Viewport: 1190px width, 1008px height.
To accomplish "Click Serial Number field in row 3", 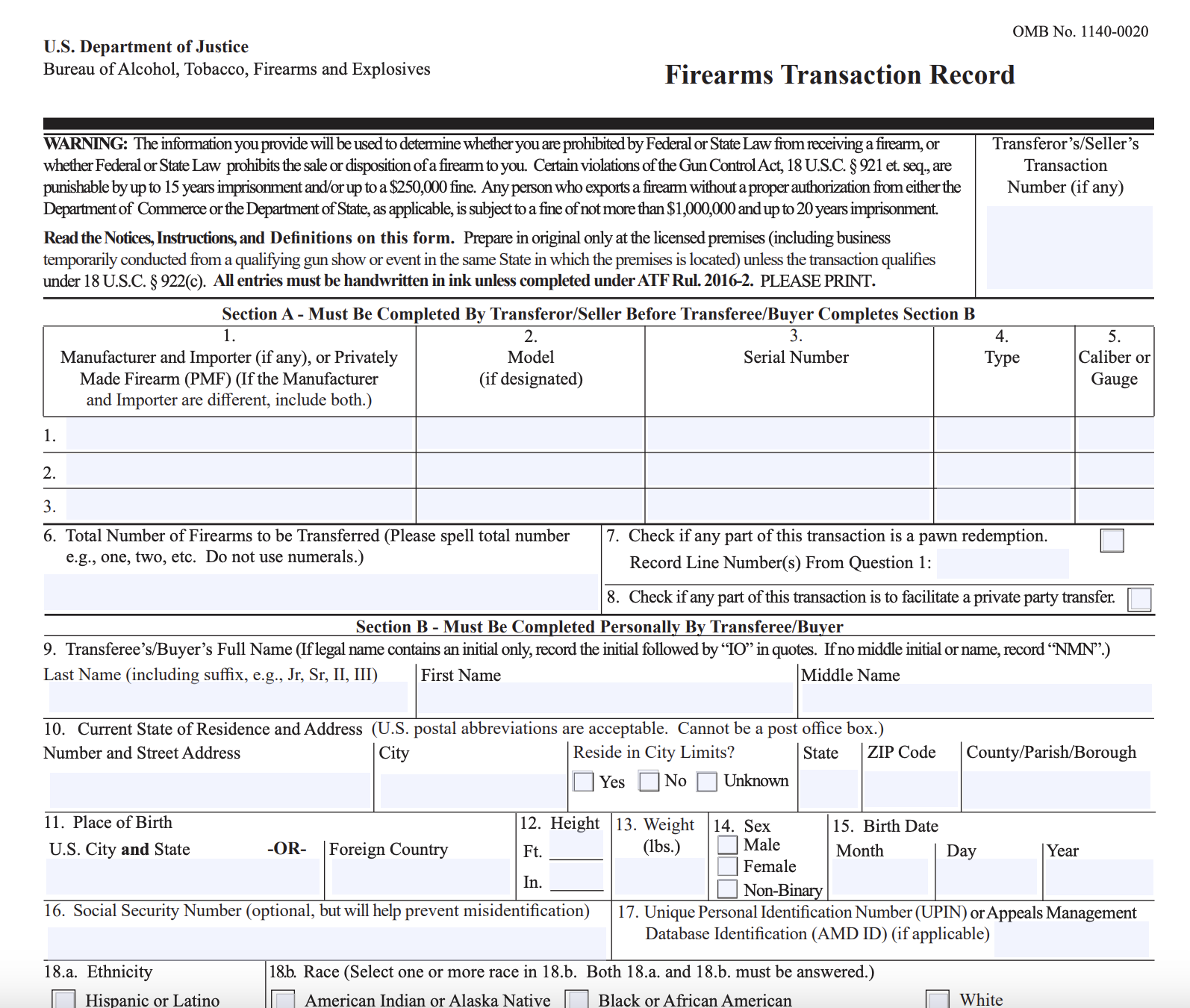I will coord(788,505).
